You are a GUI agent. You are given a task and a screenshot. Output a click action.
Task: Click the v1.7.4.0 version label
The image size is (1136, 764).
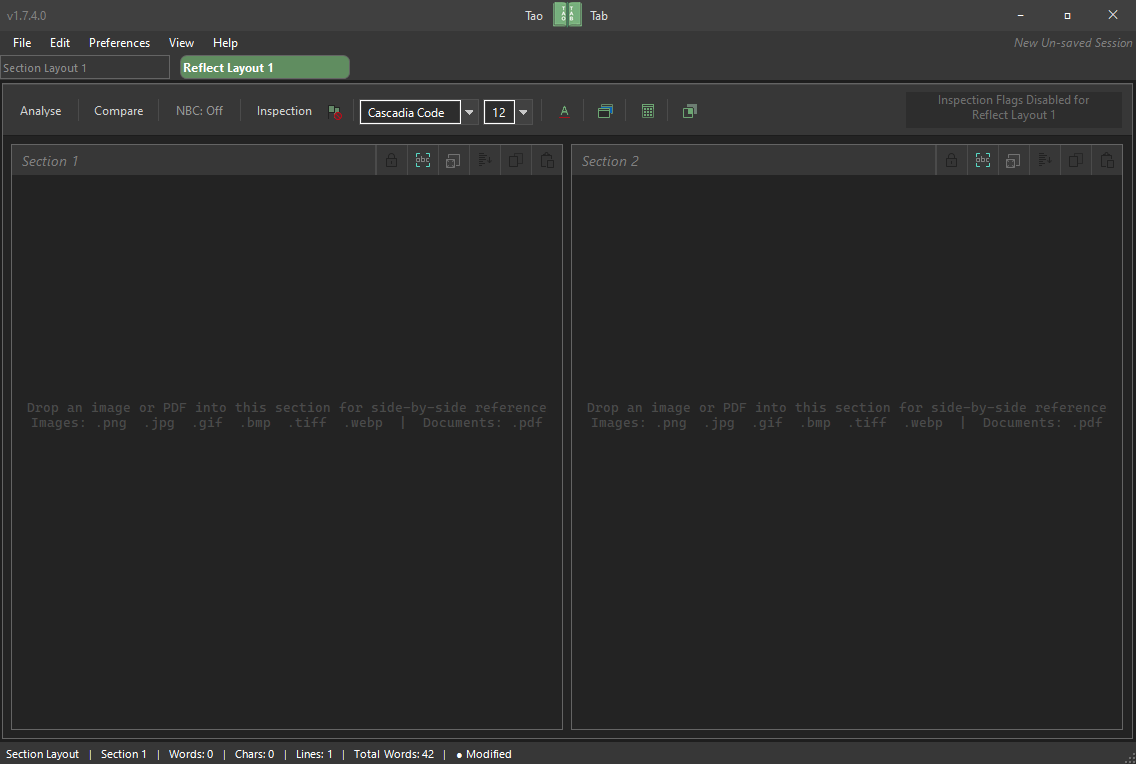pos(27,15)
